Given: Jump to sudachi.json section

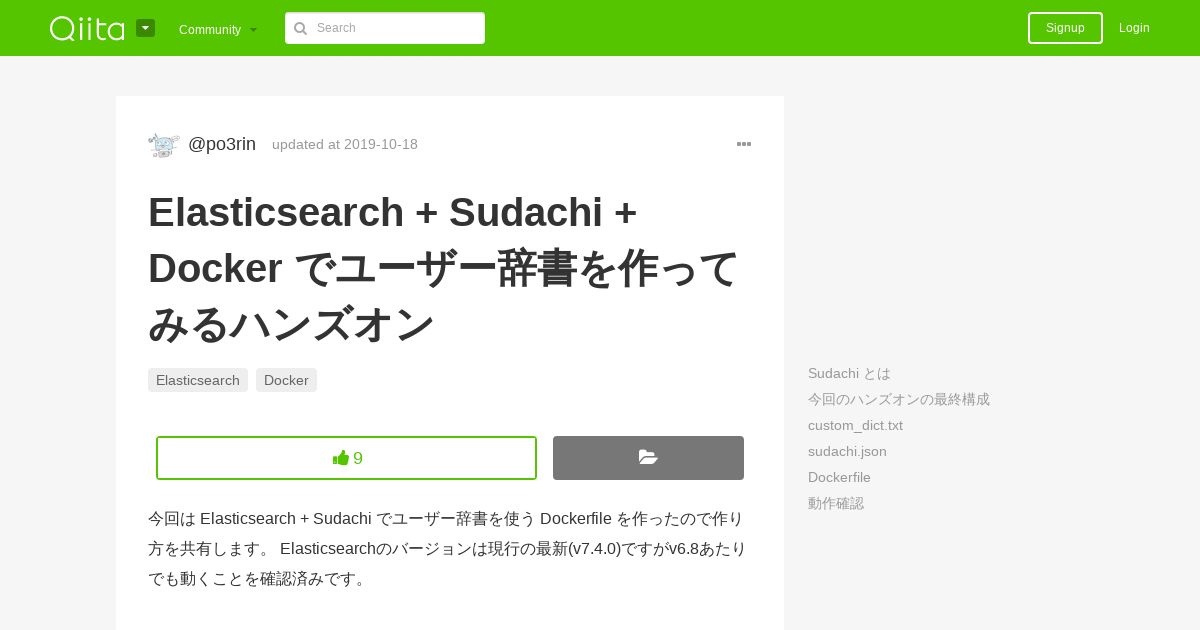Looking at the screenshot, I should tap(847, 451).
